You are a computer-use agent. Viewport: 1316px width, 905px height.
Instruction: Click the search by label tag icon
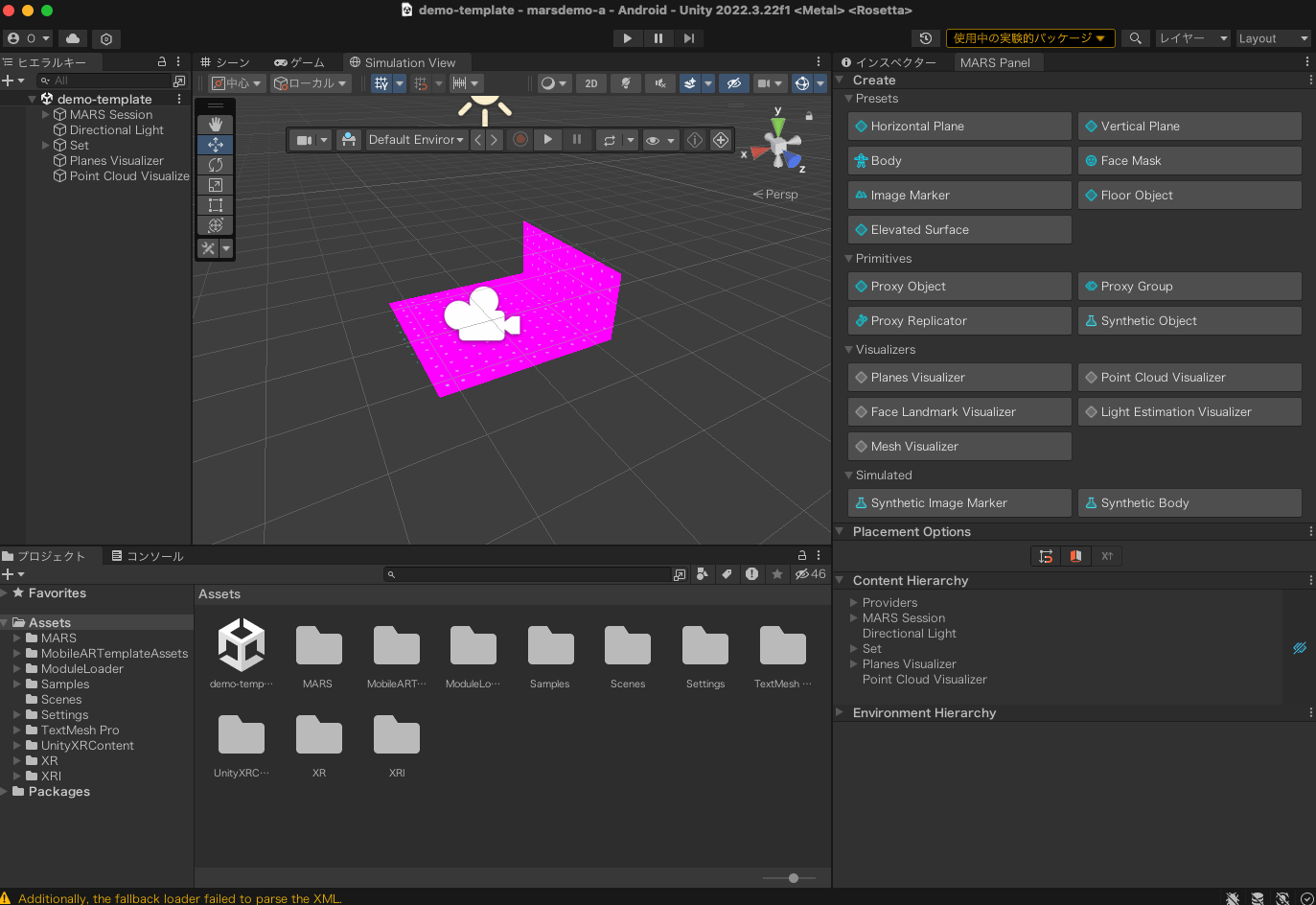click(727, 574)
